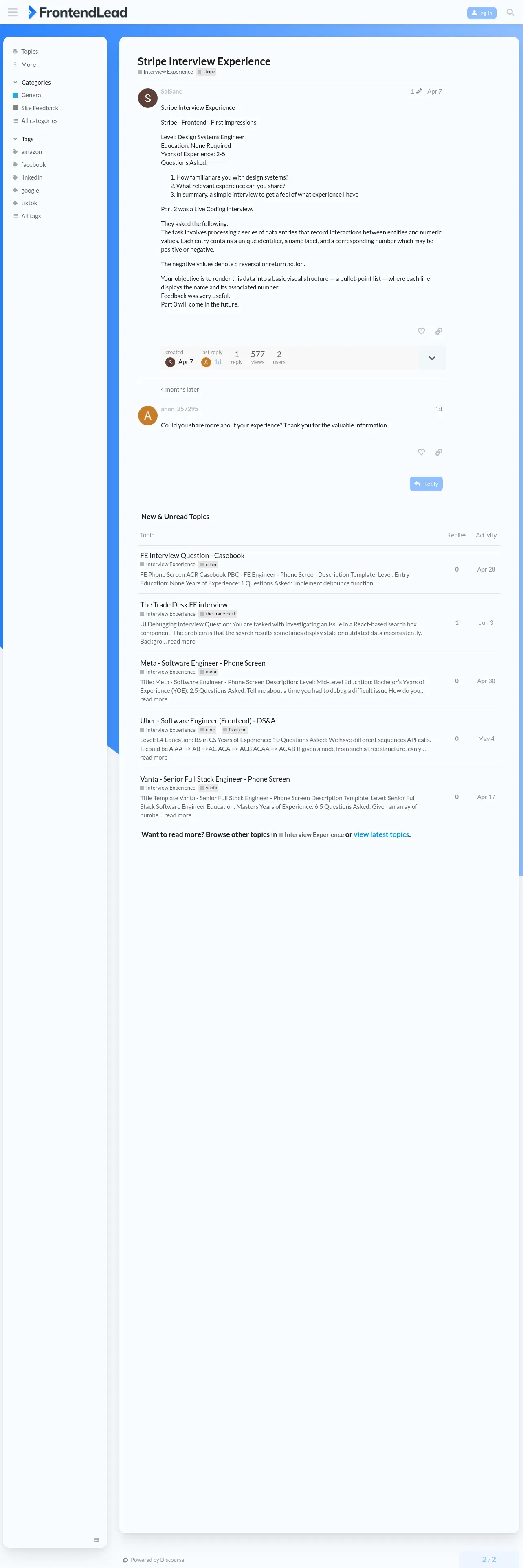This screenshot has width=523, height=1568.
Task: Like SalSanc's post with heart icon
Action: [x=421, y=331]
